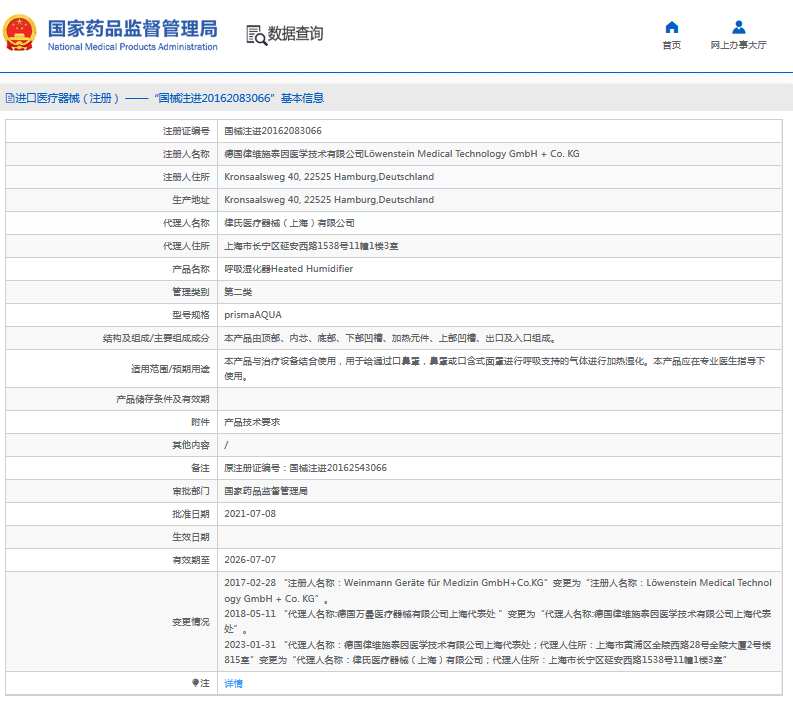793x701 pixels.
Task: Select management class 第二类
Action: (x=238, y=292)
